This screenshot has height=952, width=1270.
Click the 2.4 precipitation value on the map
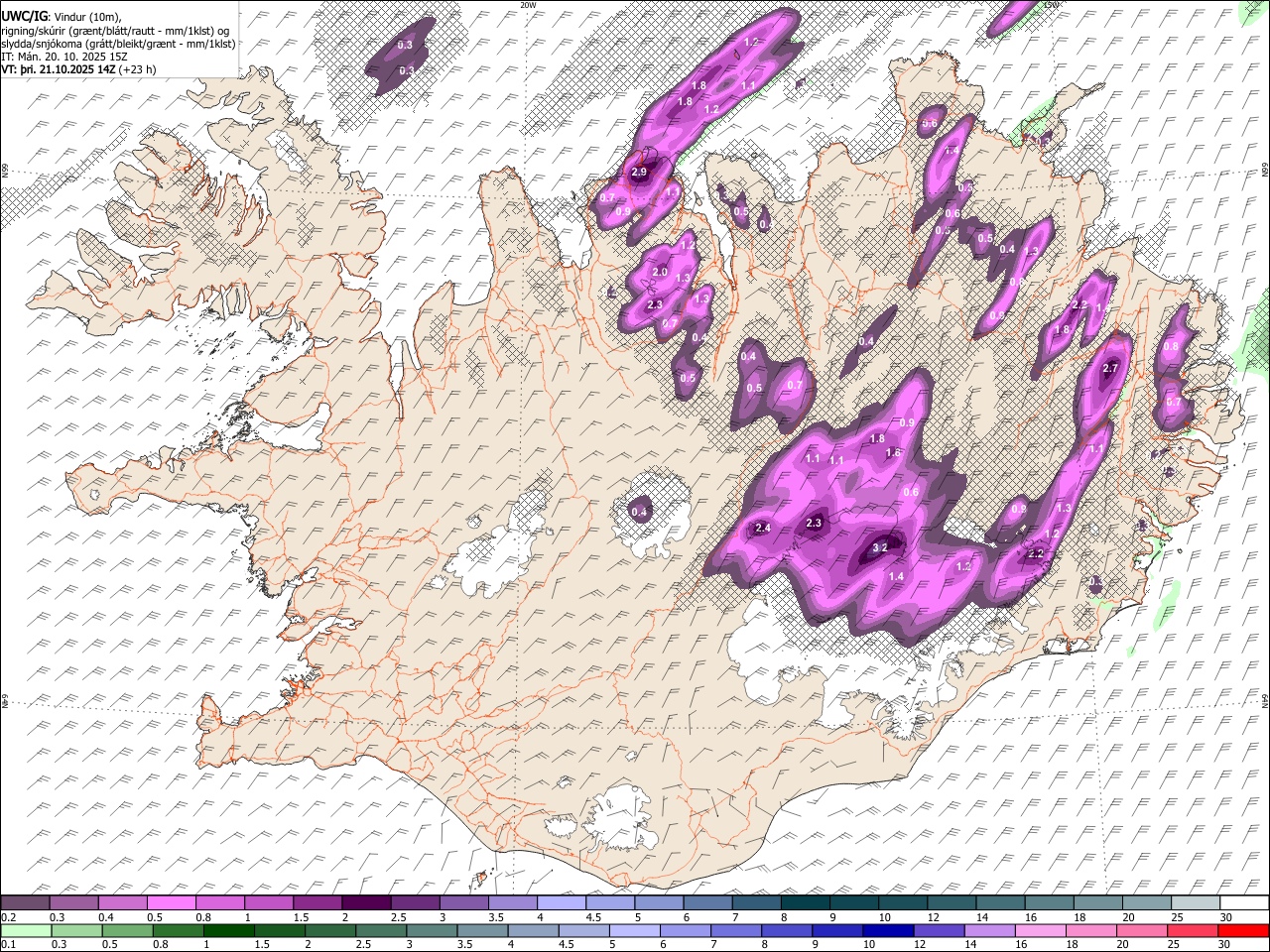(763, 528)
